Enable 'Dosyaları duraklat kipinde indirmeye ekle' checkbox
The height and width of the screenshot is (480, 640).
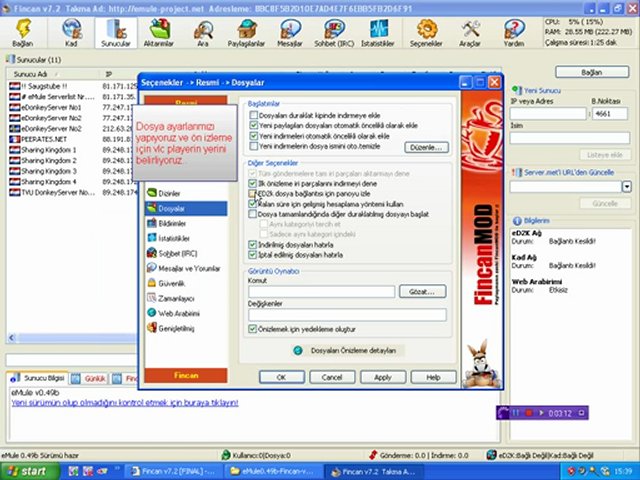click(x=253, y=116)
